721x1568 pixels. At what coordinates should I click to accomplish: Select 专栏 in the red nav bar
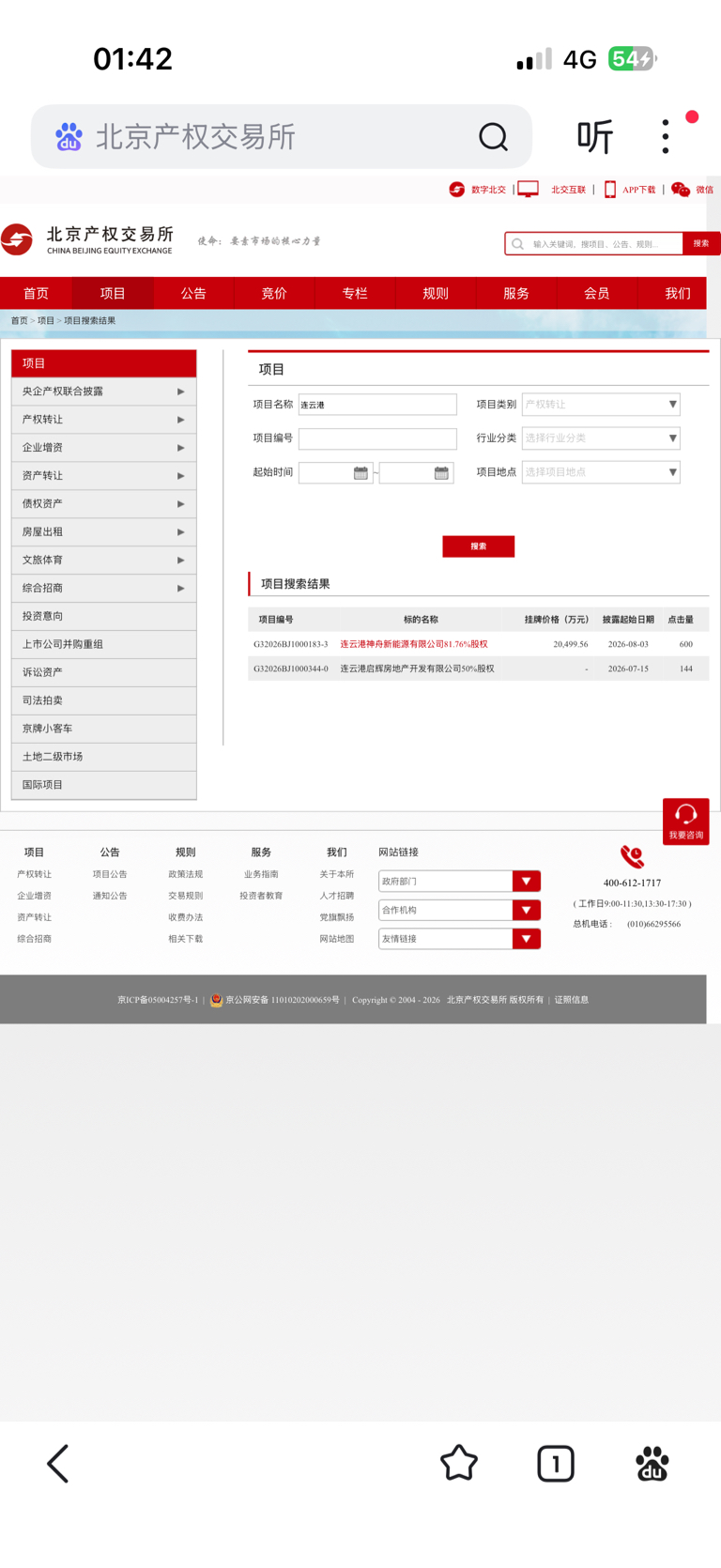coord(355,294)
